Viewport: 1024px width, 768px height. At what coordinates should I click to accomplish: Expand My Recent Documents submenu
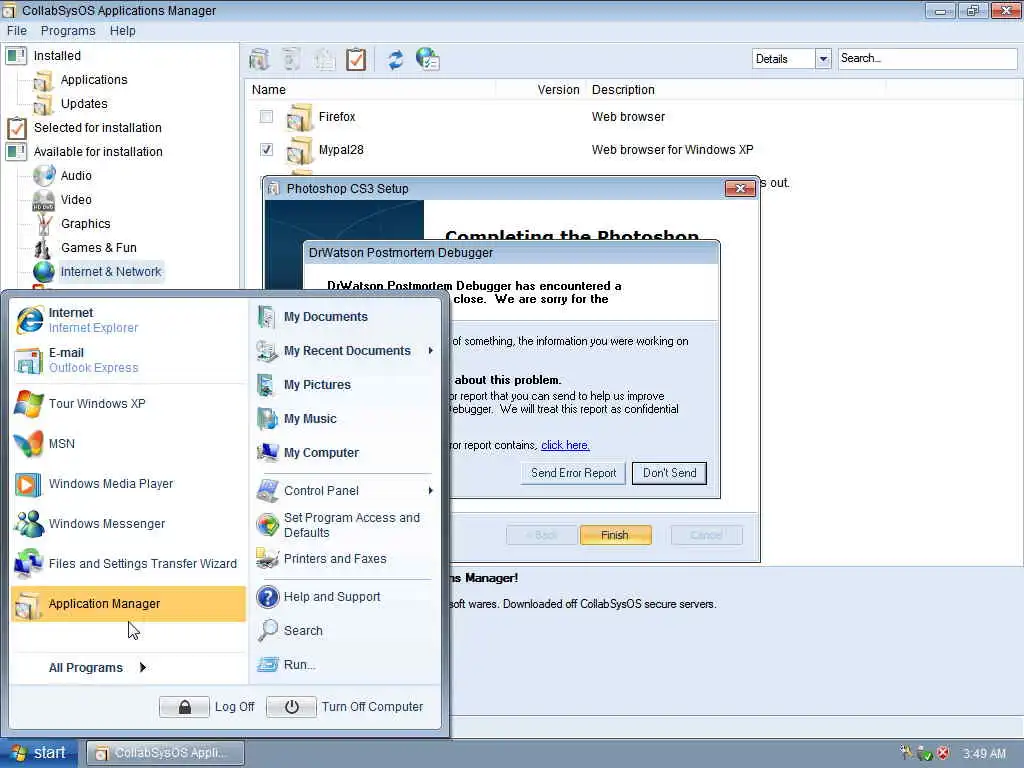click(x=430, y=351)
